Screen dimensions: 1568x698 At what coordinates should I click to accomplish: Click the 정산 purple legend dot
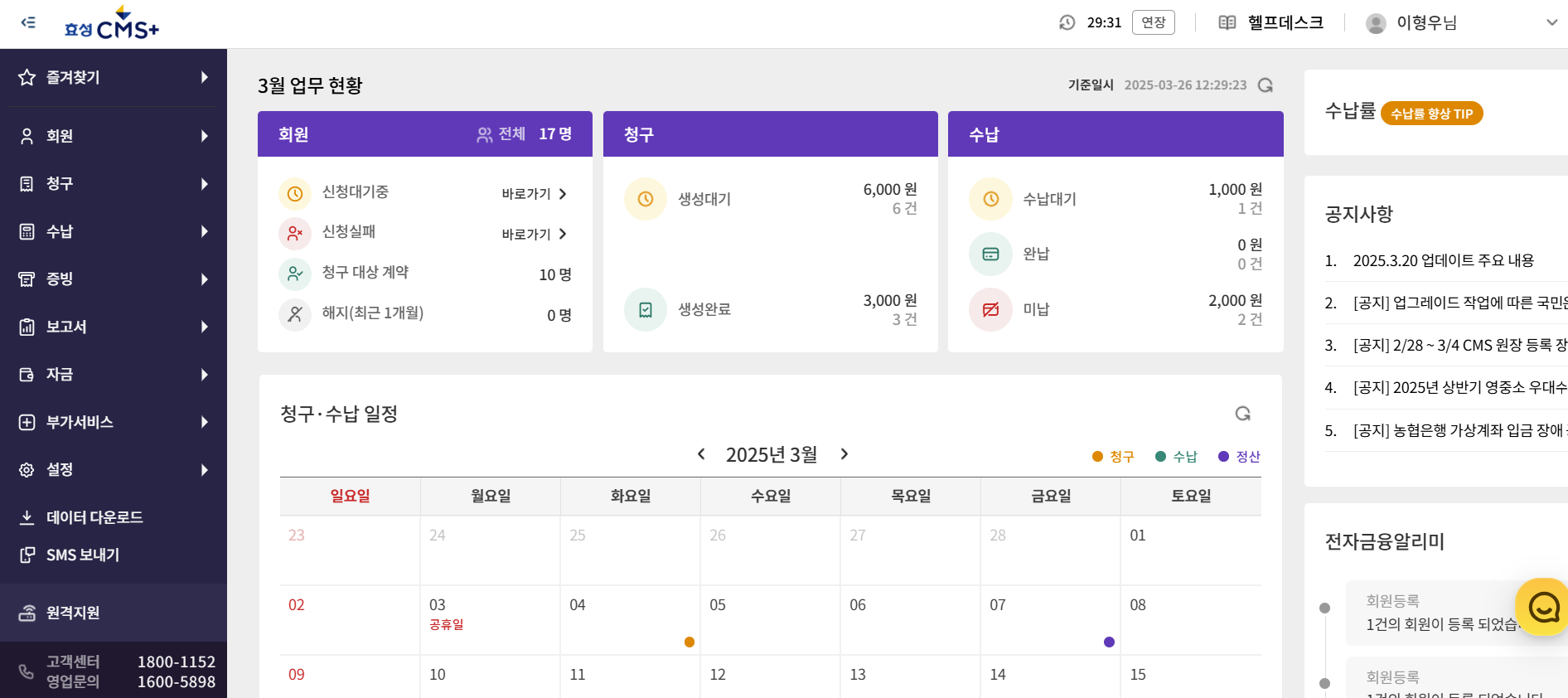click(x=1223, y=456)
